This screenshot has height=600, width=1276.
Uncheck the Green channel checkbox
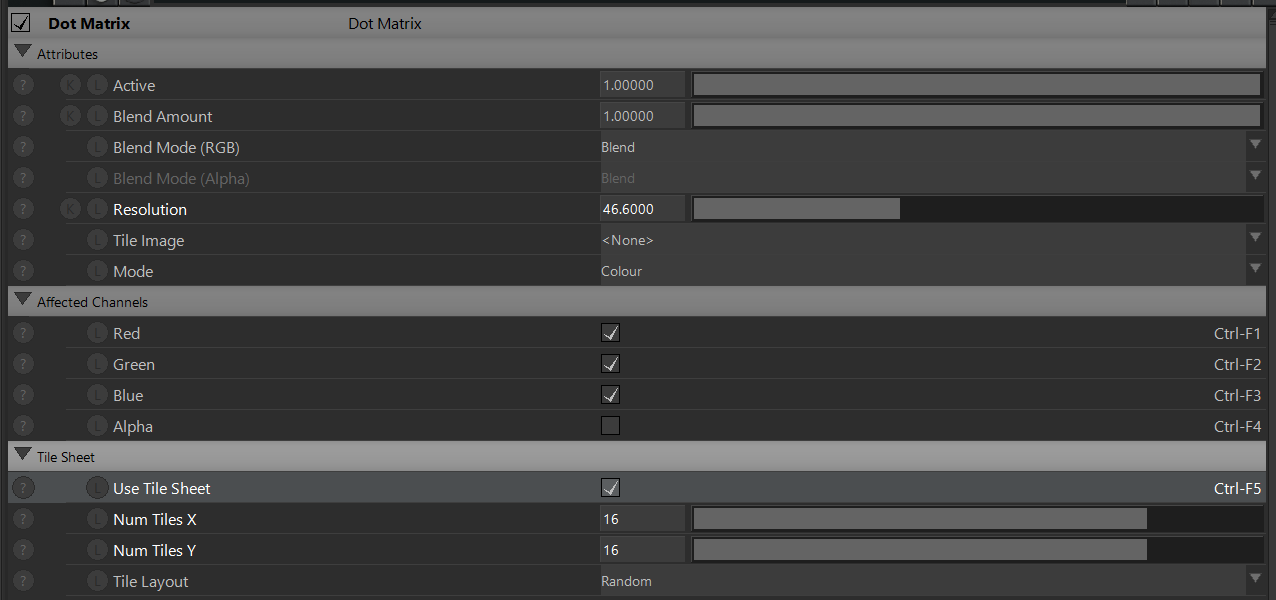coord(610,364)
